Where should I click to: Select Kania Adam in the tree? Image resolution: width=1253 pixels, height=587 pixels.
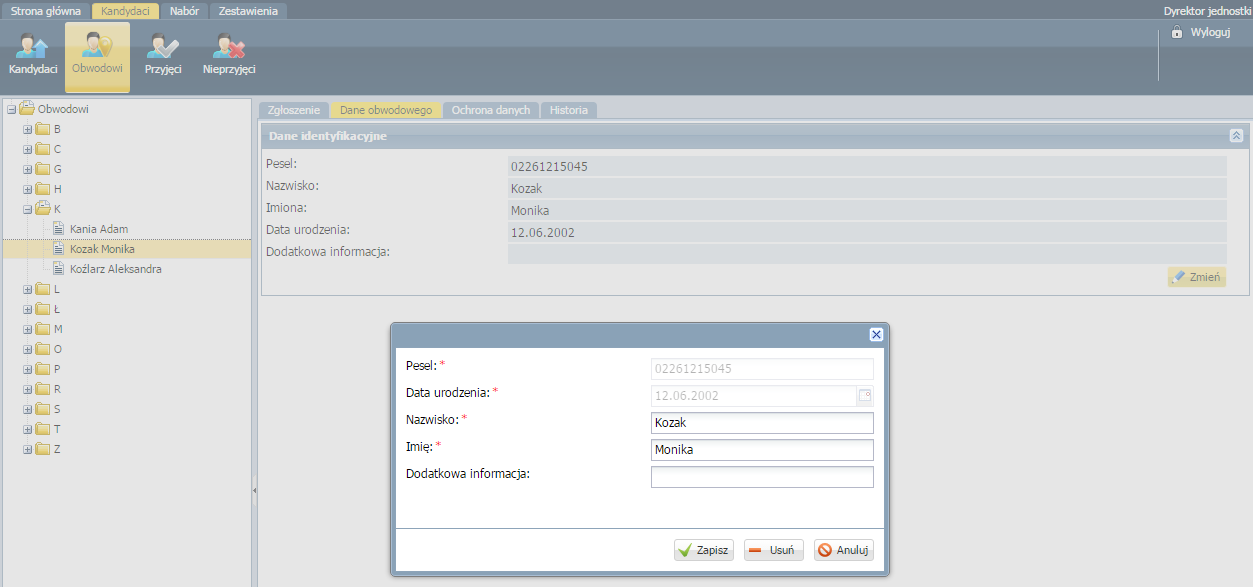[x=99, y=229]
